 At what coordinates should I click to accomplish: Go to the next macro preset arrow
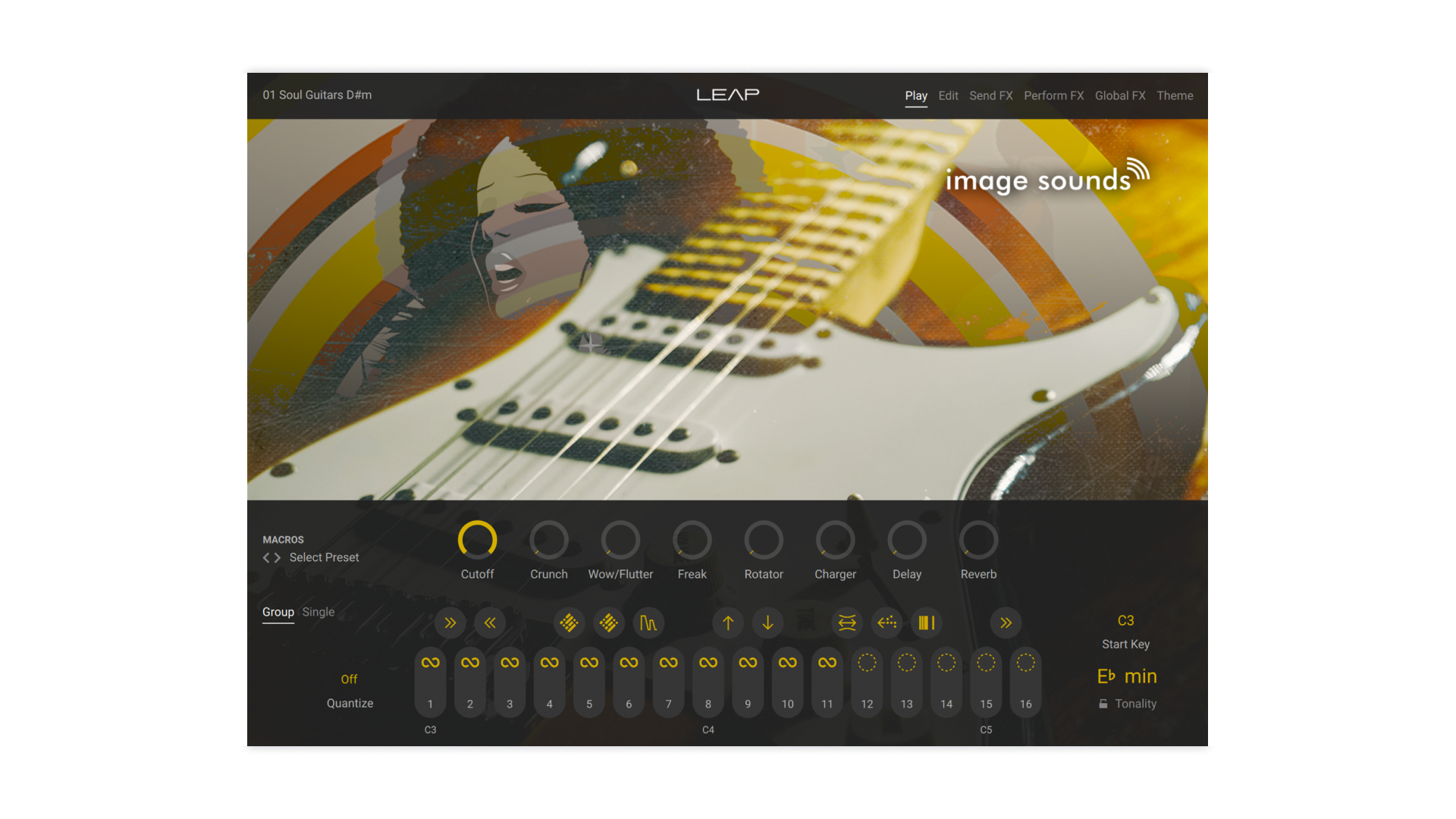278,557
